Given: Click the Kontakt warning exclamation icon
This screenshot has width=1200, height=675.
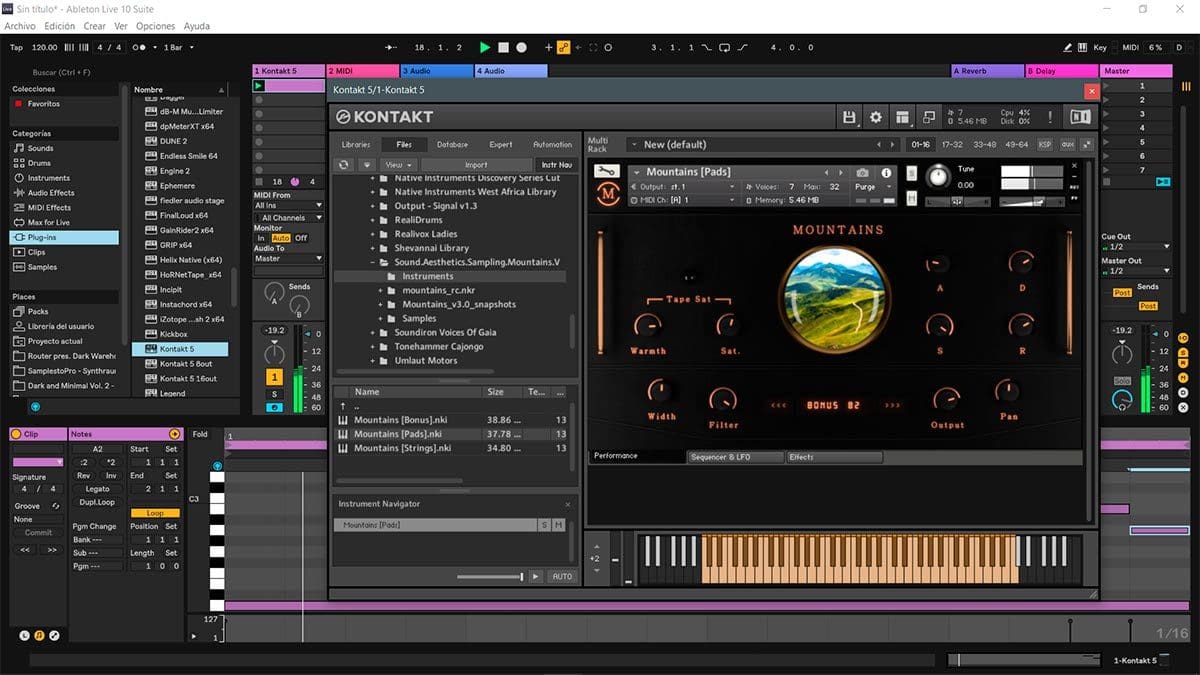Looking at the screenshot, I should (1050, 117).
